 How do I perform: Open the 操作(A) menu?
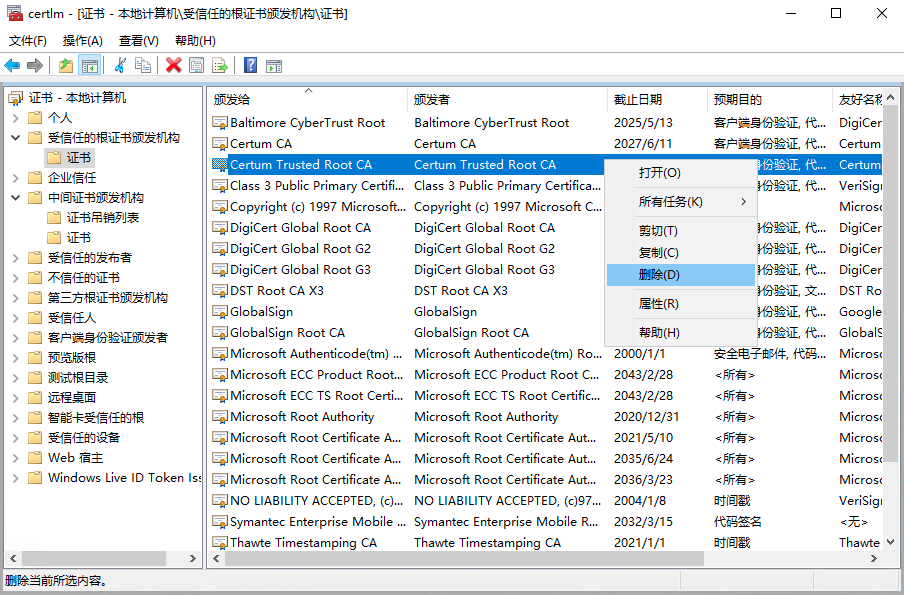(82, 41)
